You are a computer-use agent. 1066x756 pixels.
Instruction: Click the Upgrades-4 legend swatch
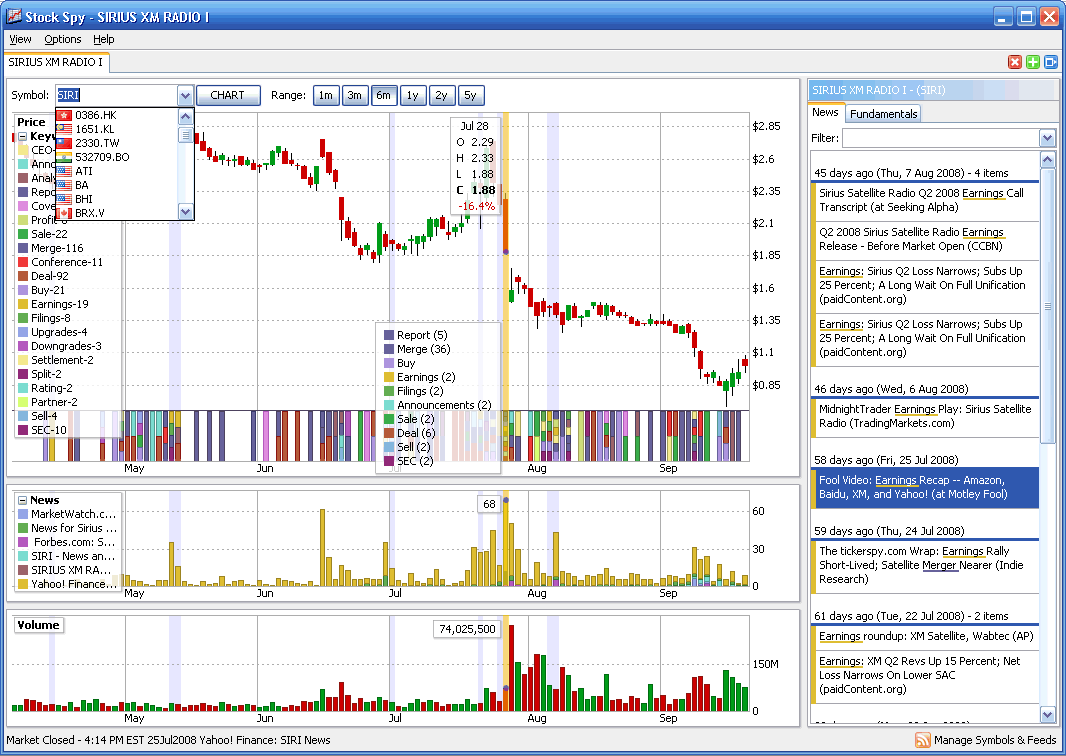[x=23, y=332]
